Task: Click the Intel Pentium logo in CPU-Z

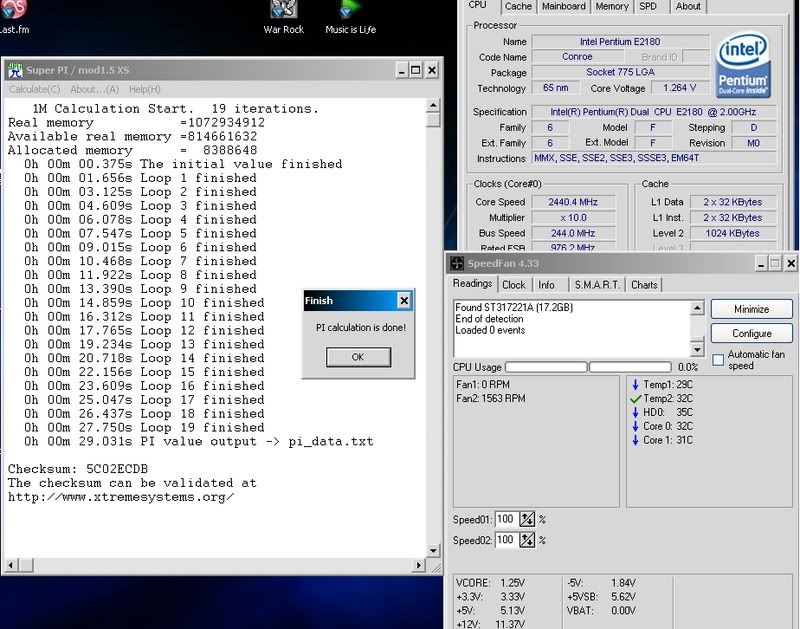Action: (x=742, y=65)
